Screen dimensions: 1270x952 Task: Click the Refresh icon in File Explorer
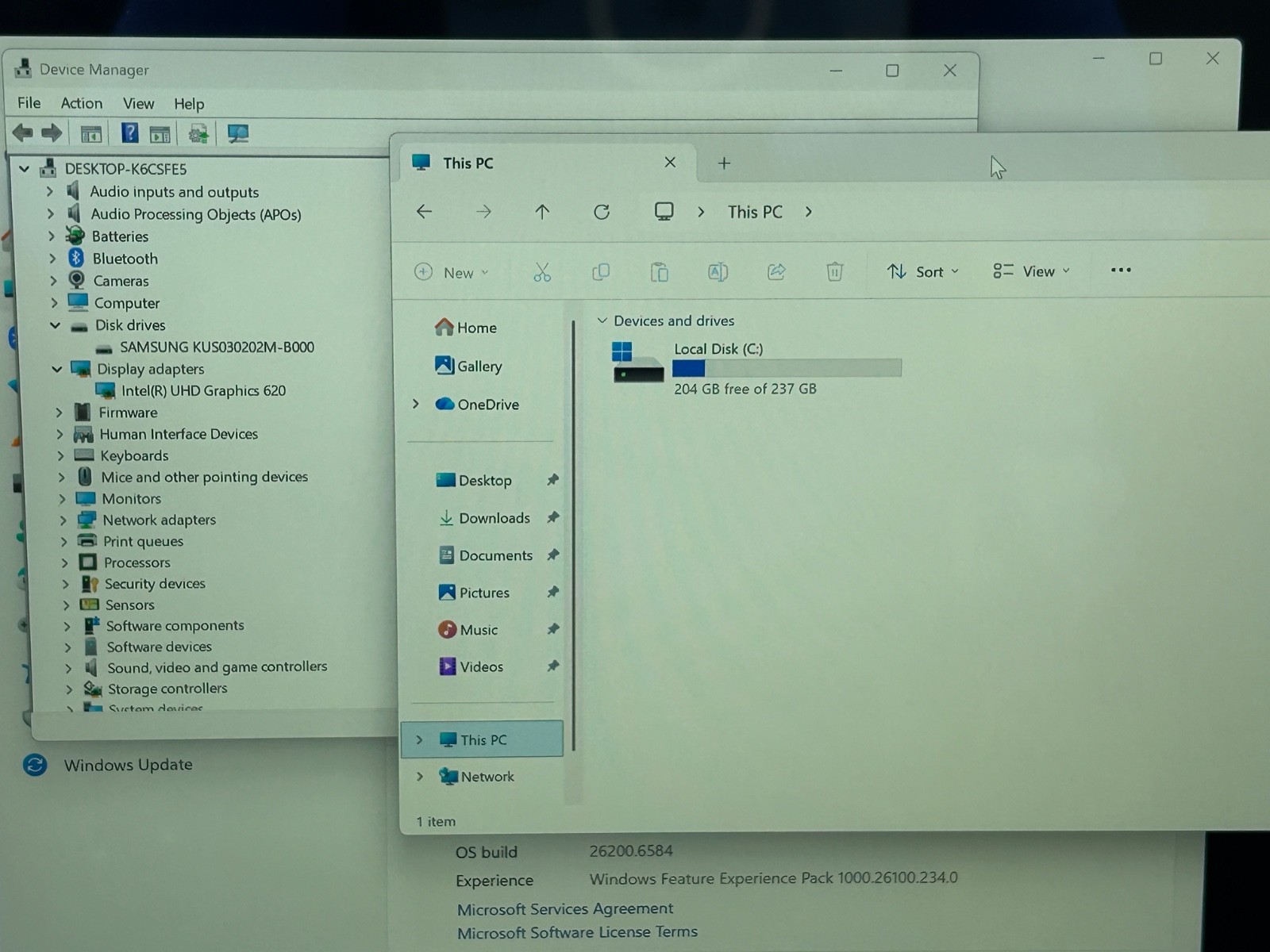pos(602,212)
